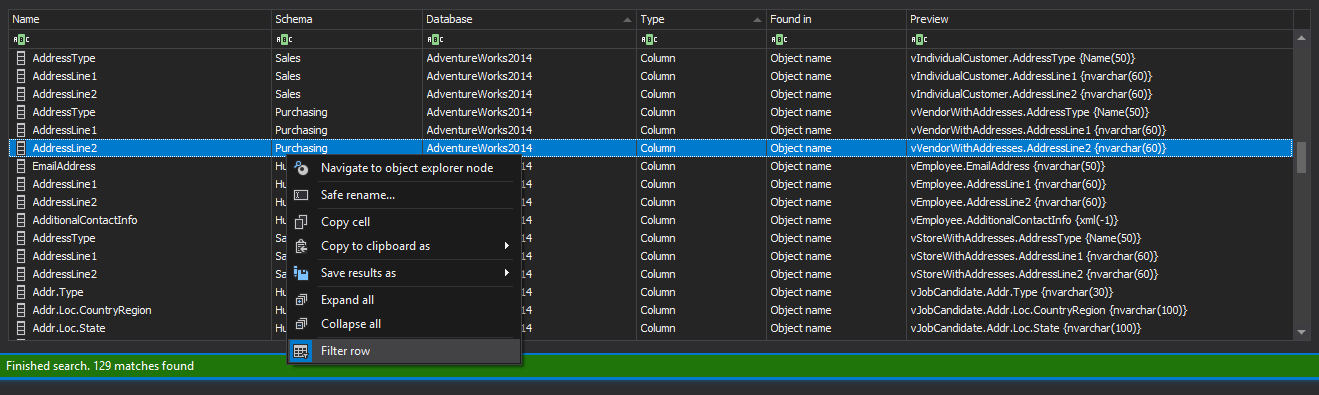Click the column icon of vStoreWithAddresses.AddressType row

pos(20,238)
